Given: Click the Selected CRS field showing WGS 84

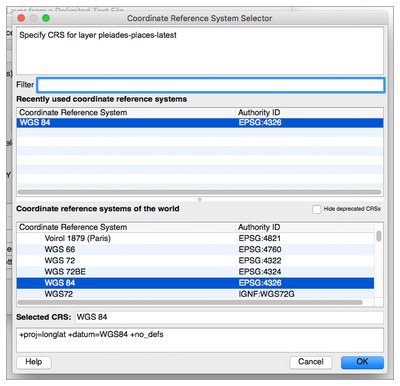Looking at the screenshot, I should coord(229,317).
